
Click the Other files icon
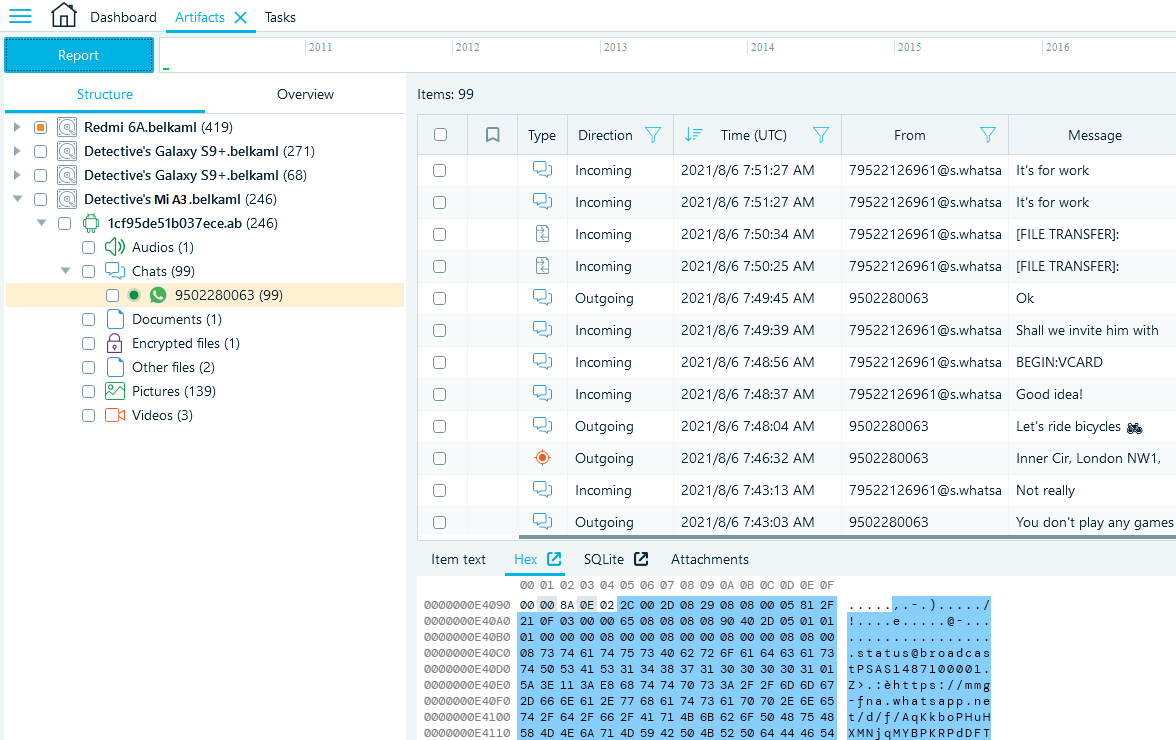coord(115,367)
